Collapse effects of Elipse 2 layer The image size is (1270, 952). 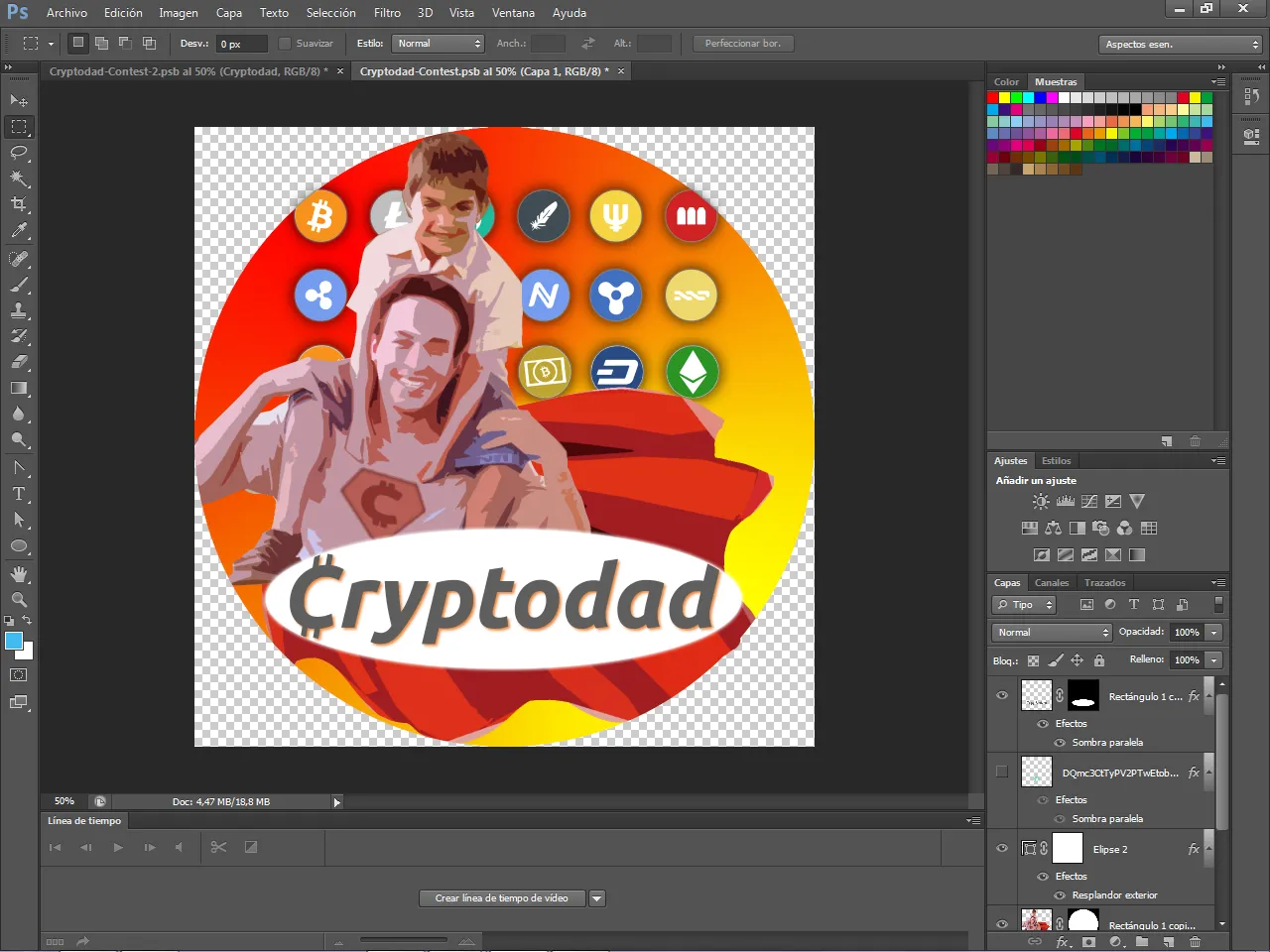click(1209, 849)
